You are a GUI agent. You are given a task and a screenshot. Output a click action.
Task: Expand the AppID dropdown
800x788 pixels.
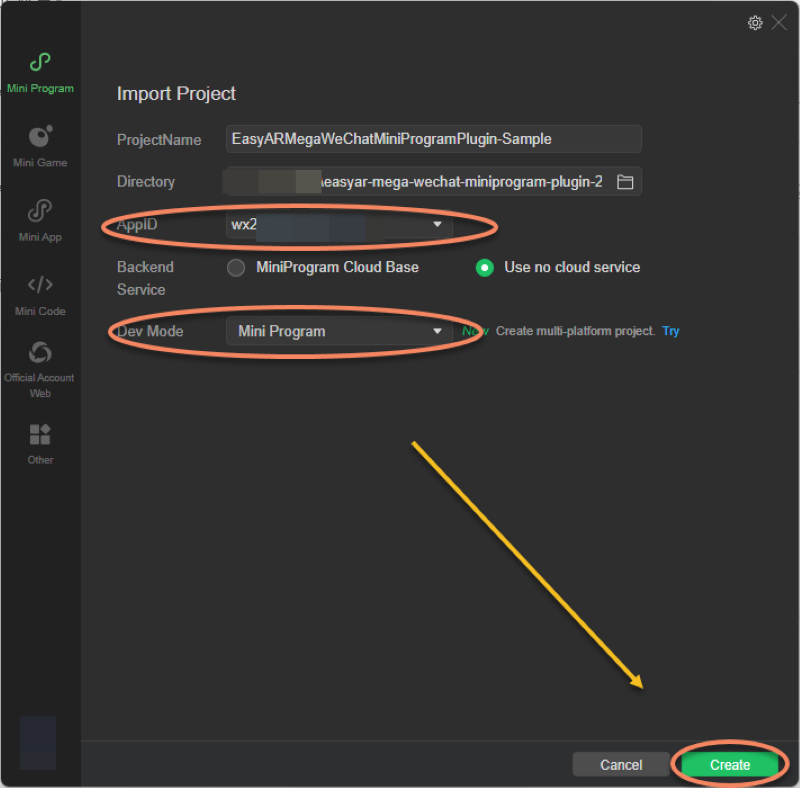[x=437, y=224]
